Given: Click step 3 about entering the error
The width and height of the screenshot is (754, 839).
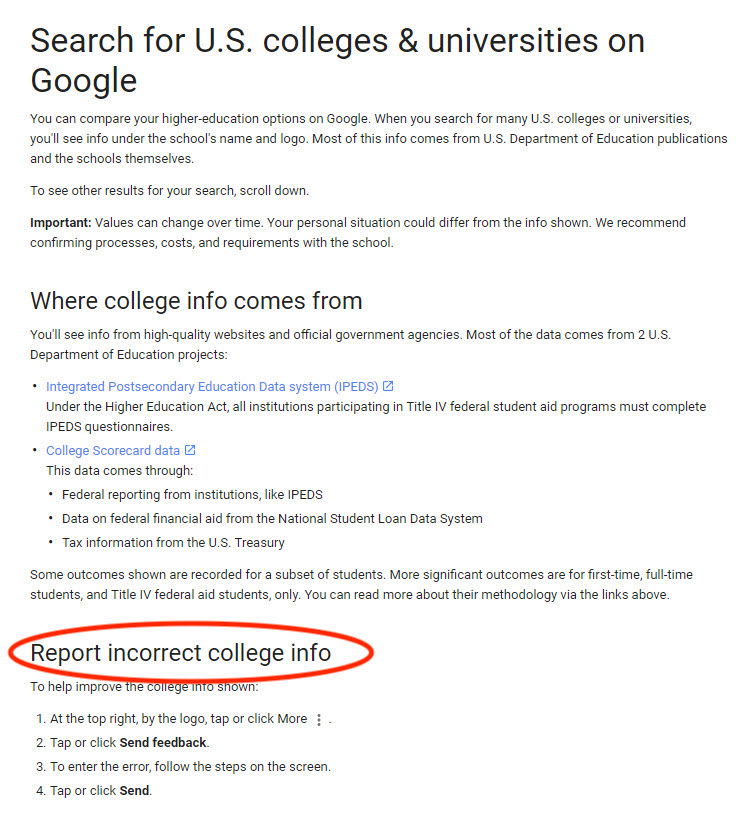Looking at the screenshot, I should [184, 767].
